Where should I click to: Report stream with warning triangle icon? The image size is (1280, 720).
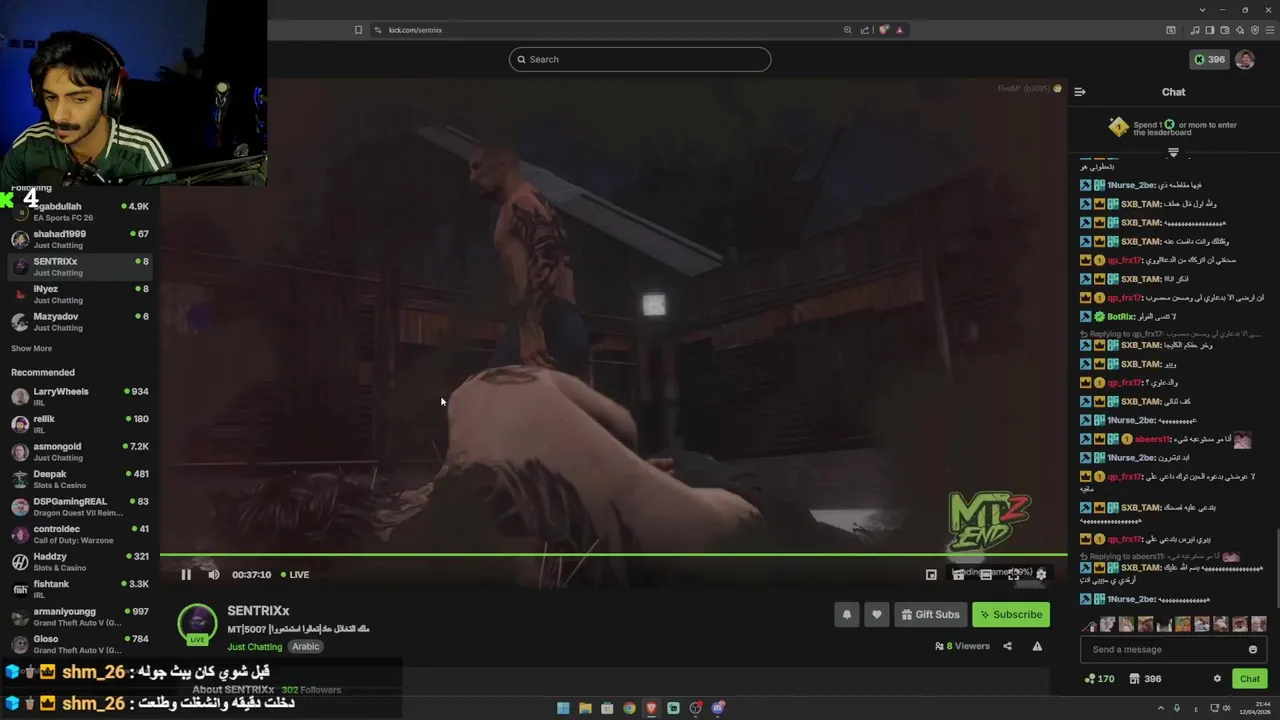click(1037, 646)
